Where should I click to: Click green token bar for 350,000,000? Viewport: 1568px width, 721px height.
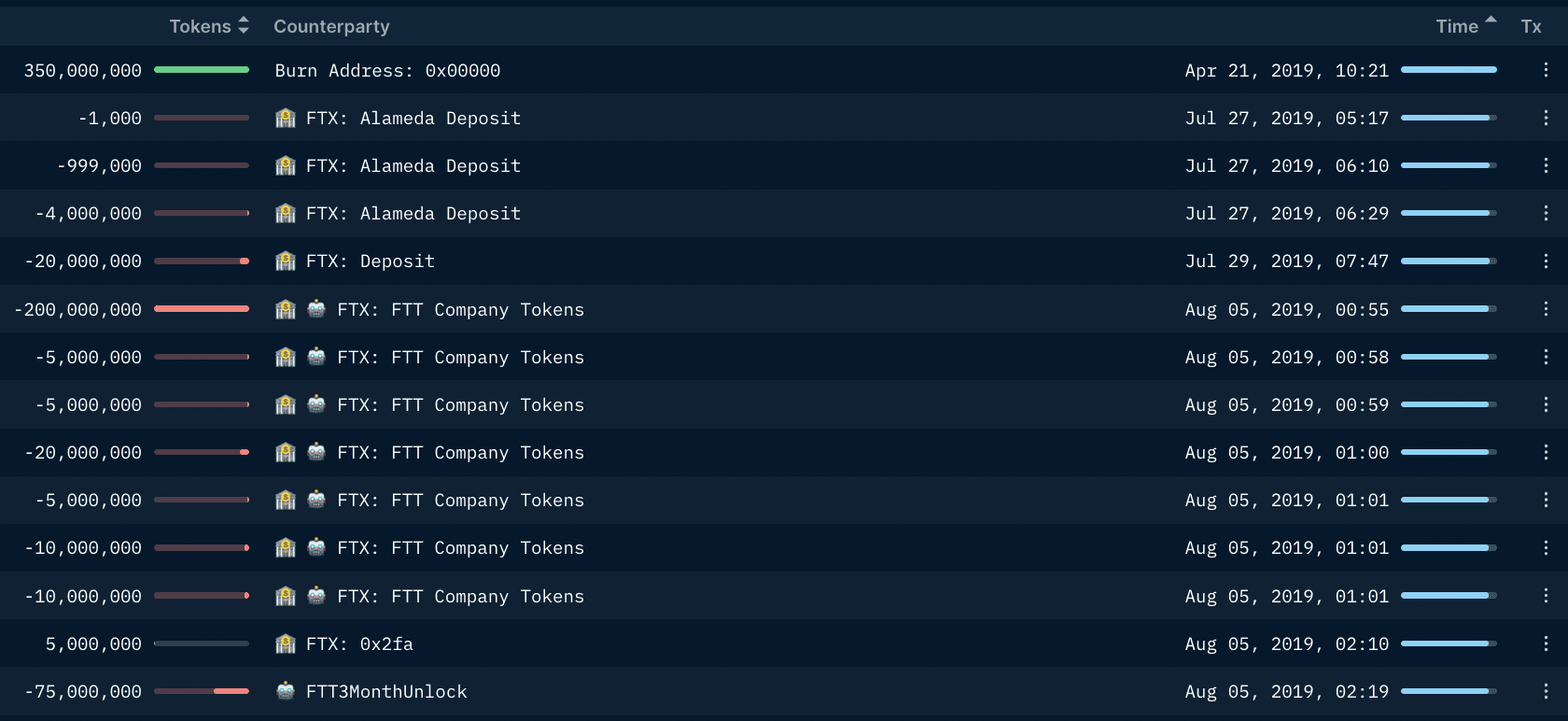(x=202, y=70)
